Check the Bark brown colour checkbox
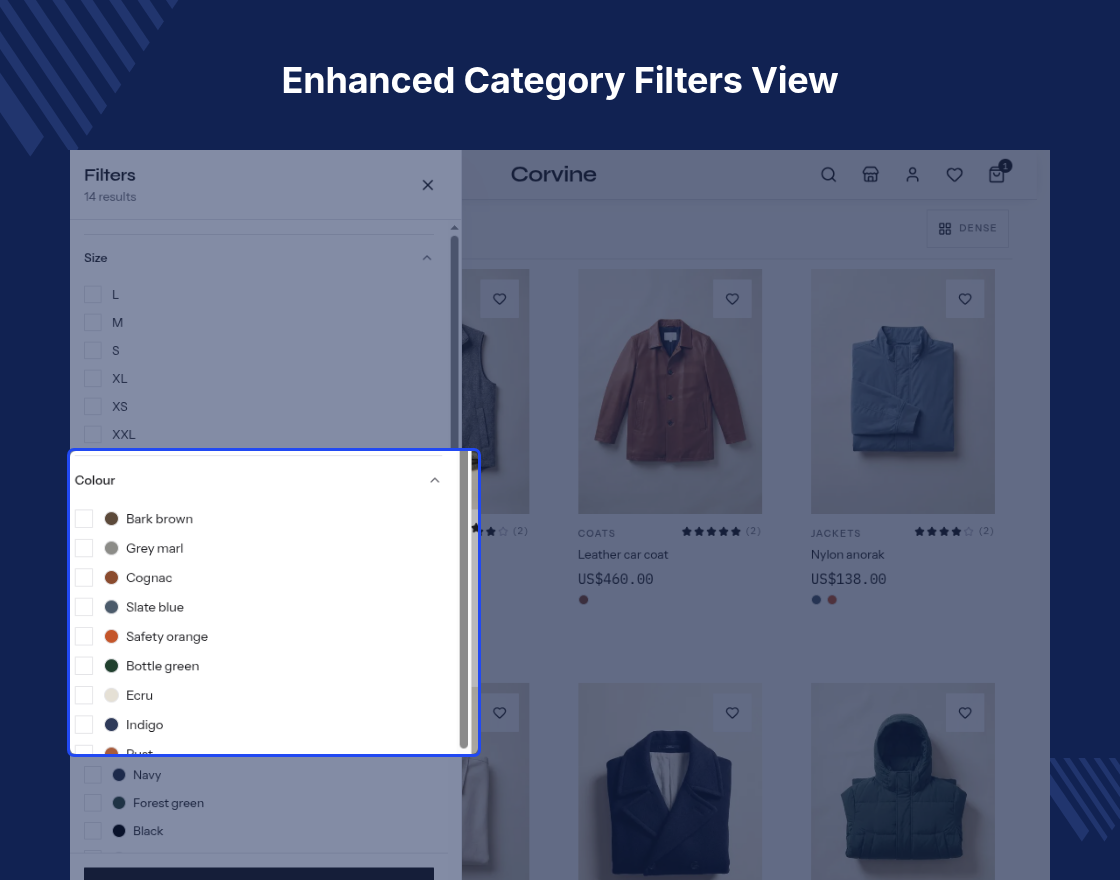Screen dimensions: 1120x880 pyautogui.click(x=84, y=519)
